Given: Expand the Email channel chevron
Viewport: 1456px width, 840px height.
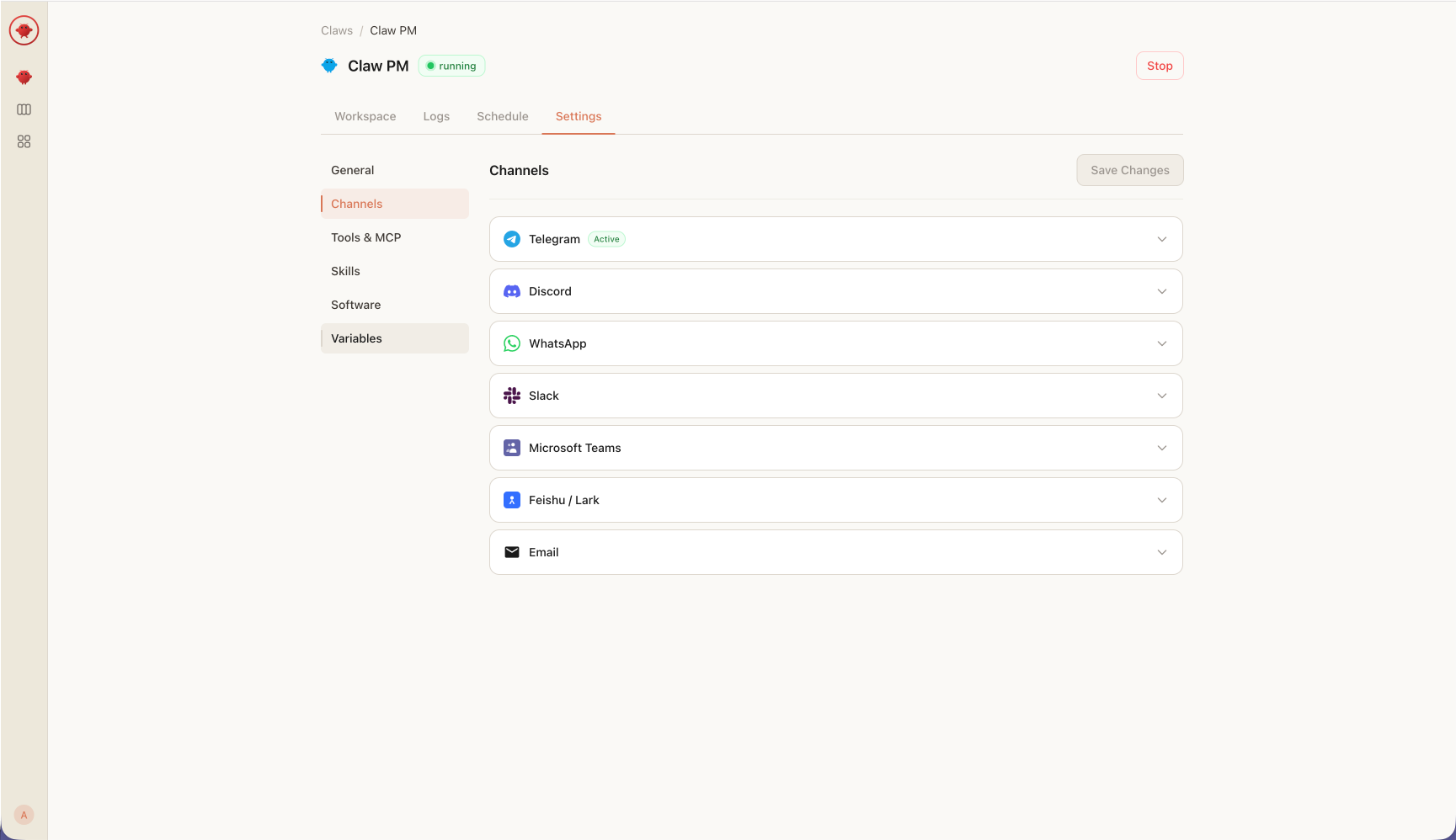Looking at the screenshot, I should pyautogui.click(x=1162, y=552).
